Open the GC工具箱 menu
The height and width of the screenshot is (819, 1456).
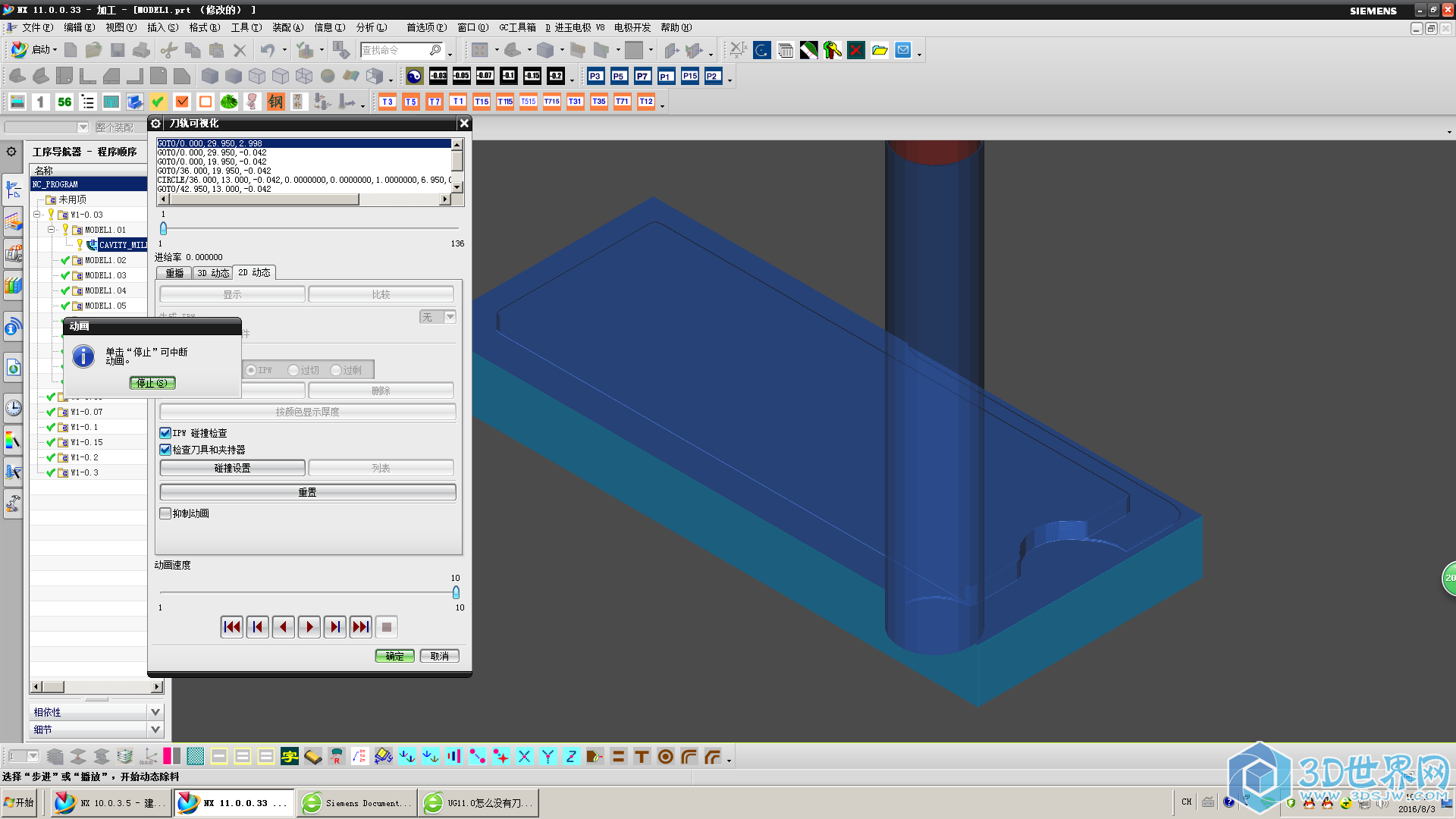pyautogui.click(x=517, y=27)
